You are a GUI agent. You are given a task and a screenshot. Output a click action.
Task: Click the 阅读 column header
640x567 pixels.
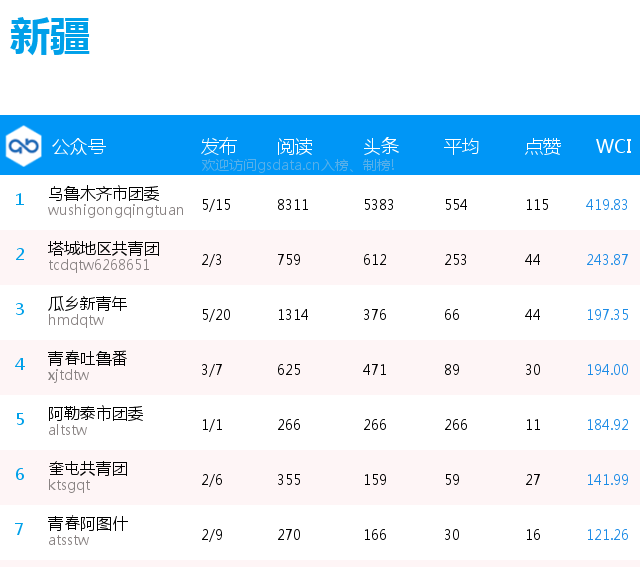click(x=295, y=147)
